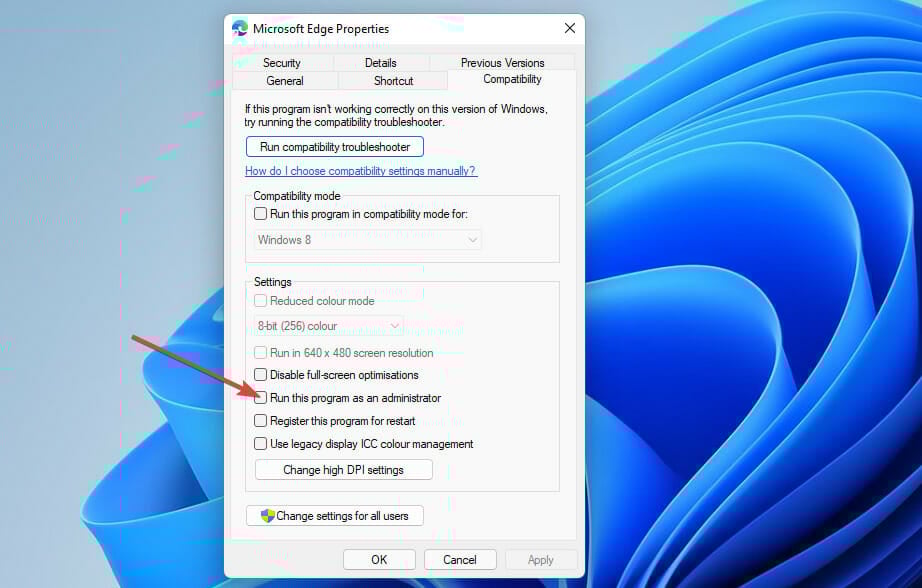Image resolution: width=922 pixels, height=588 pixels.
Task: Check Run in 640 x 480 screen resolution
Action: click(x=260, y=353)
